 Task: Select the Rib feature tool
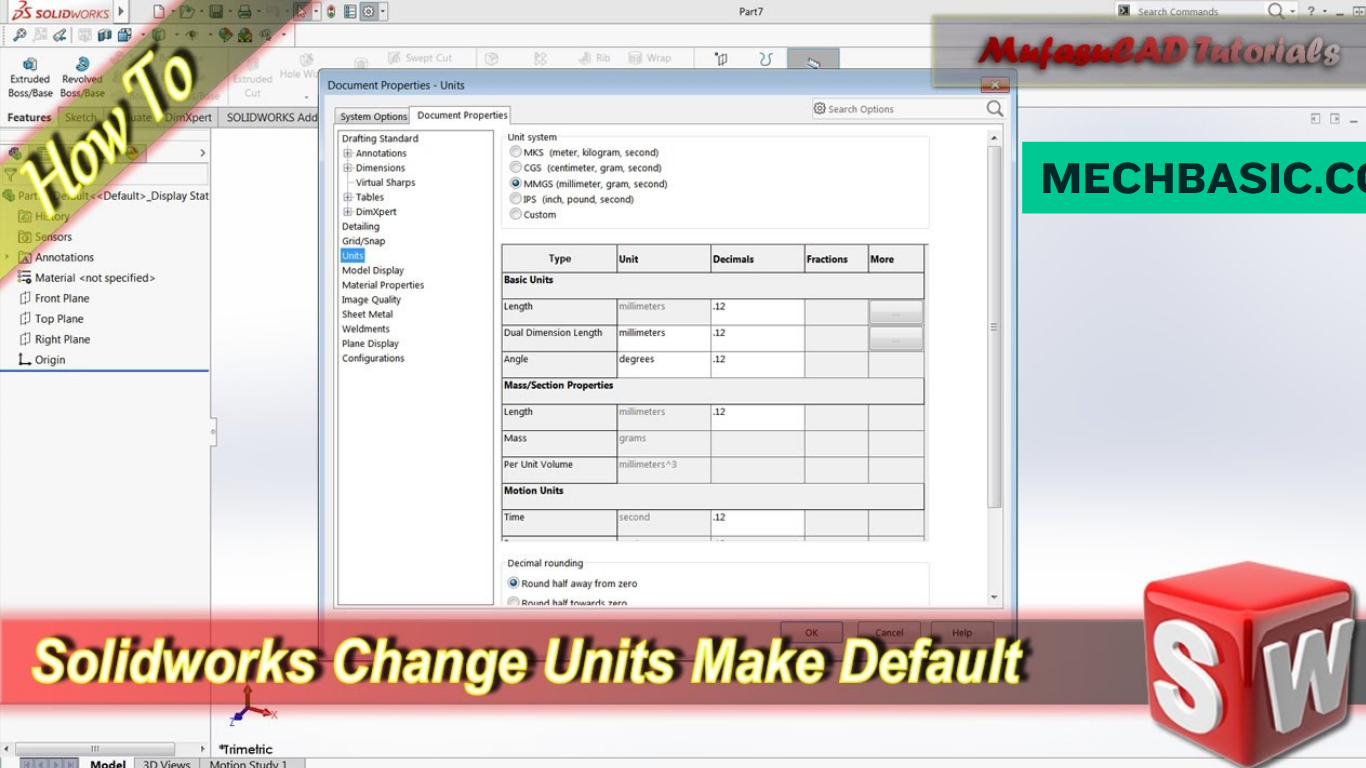[594, 58]
